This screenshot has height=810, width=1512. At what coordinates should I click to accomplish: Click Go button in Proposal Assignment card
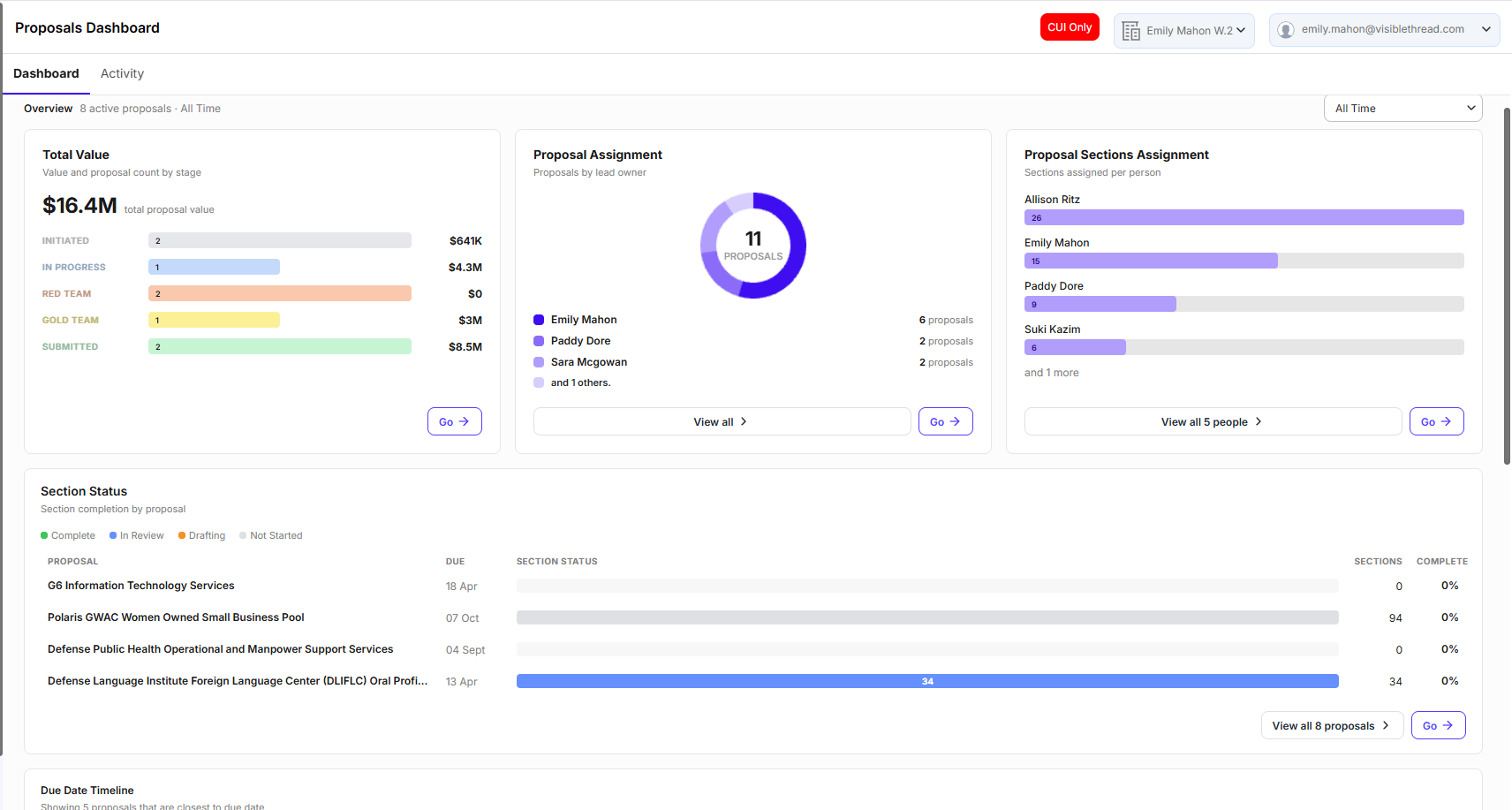click(x=946, y=421)
